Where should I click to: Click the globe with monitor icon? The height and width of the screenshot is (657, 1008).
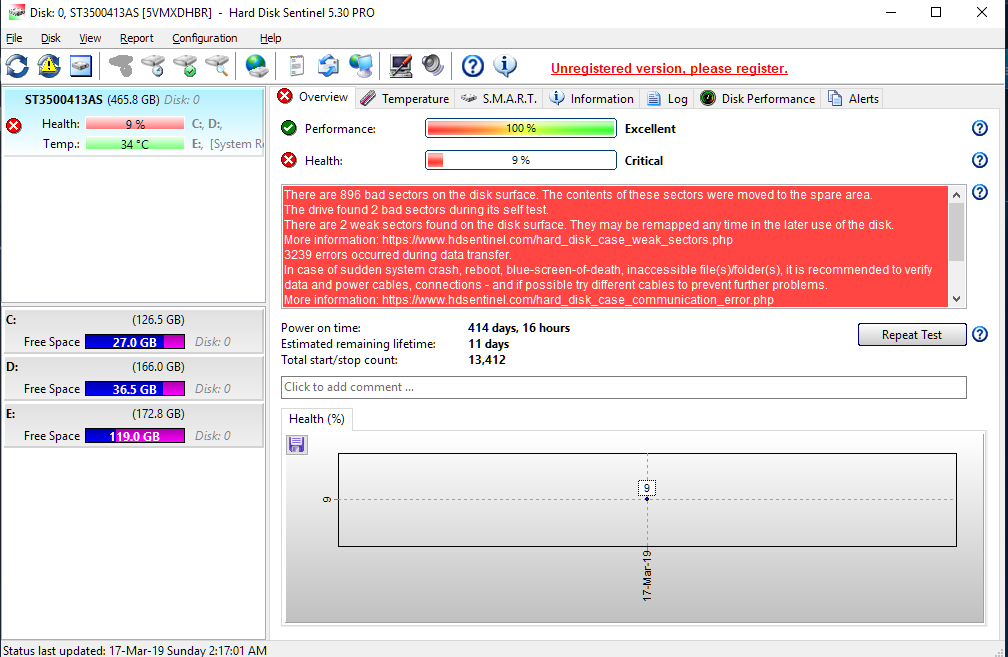pyautogui.click(x=361, y=66)
